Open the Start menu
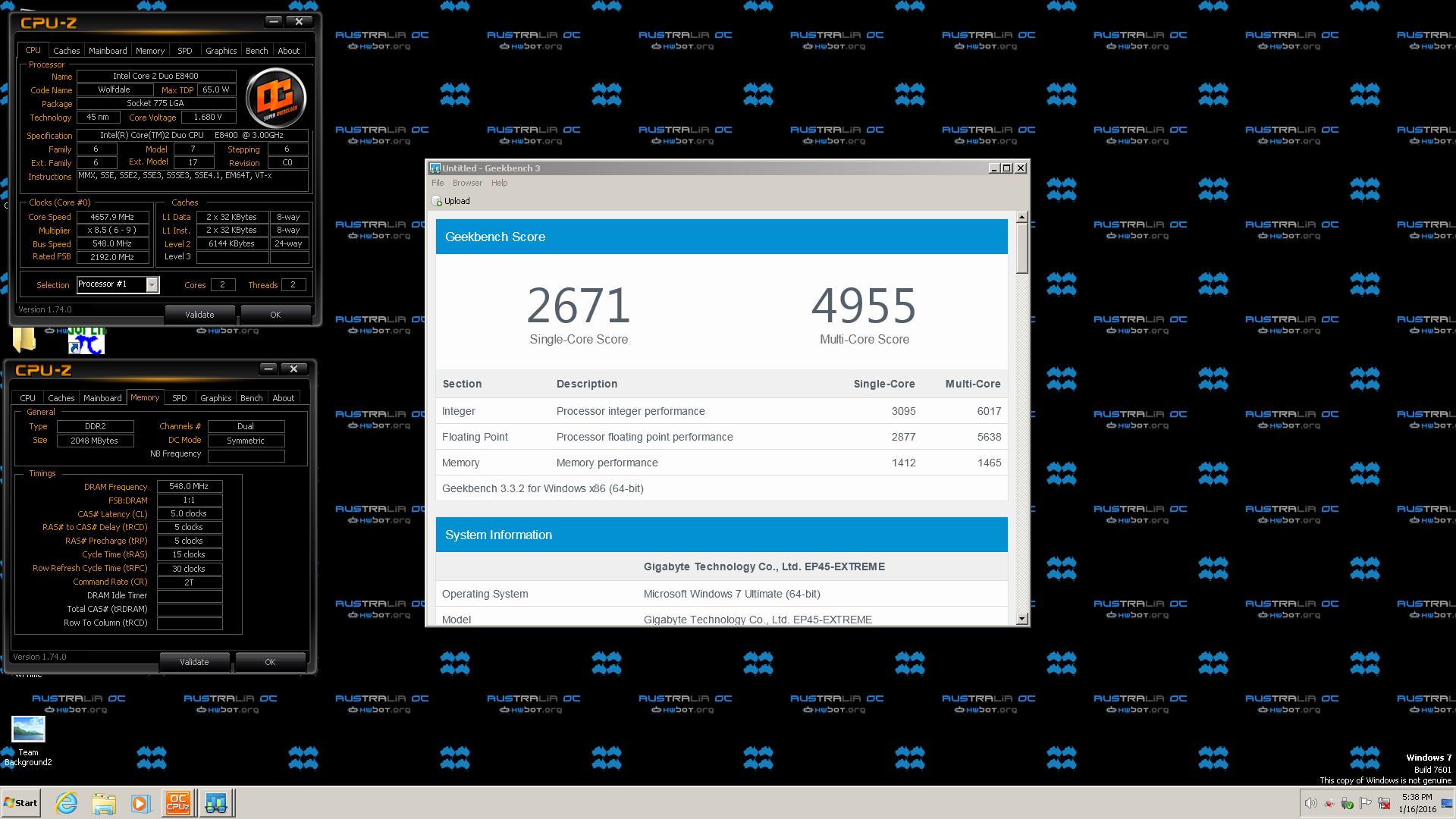The image size is (1456, 819). (x=20, y=803)
